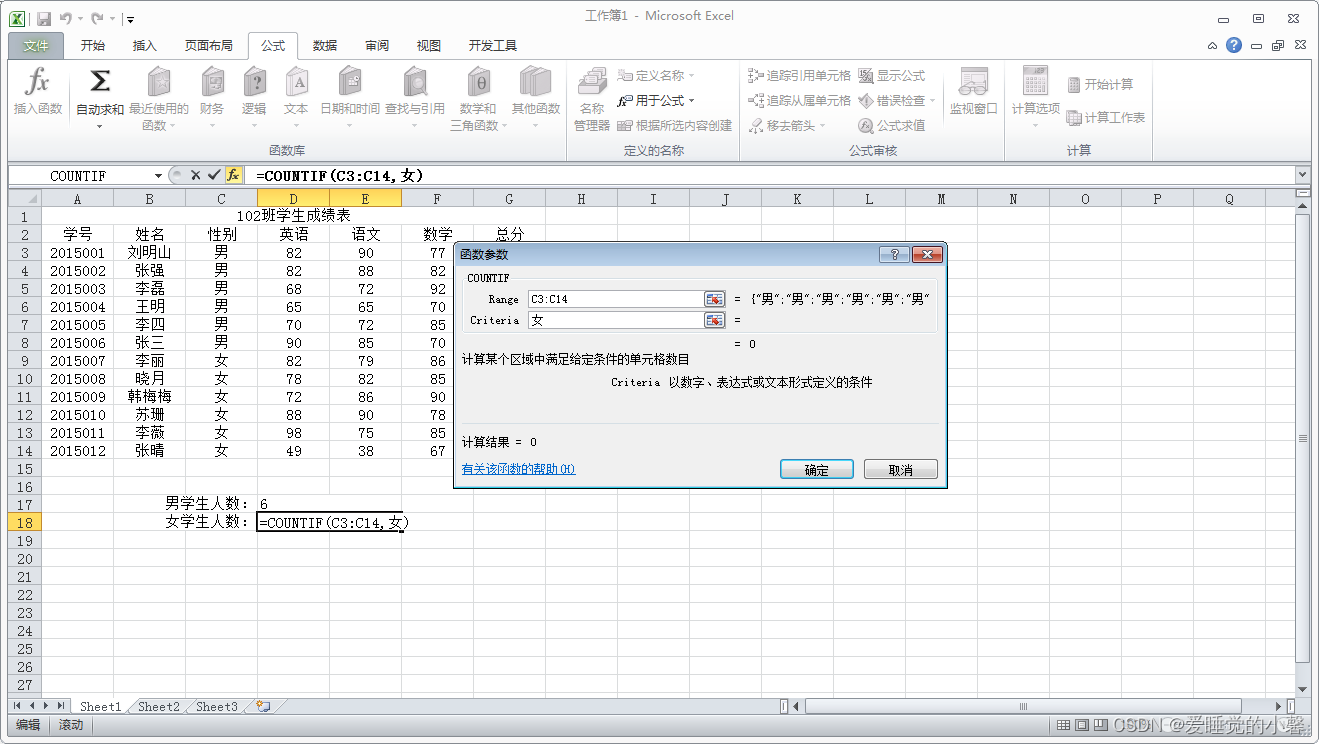Open Math & Trig (数学和三角函数) functions

coord(478,98)
